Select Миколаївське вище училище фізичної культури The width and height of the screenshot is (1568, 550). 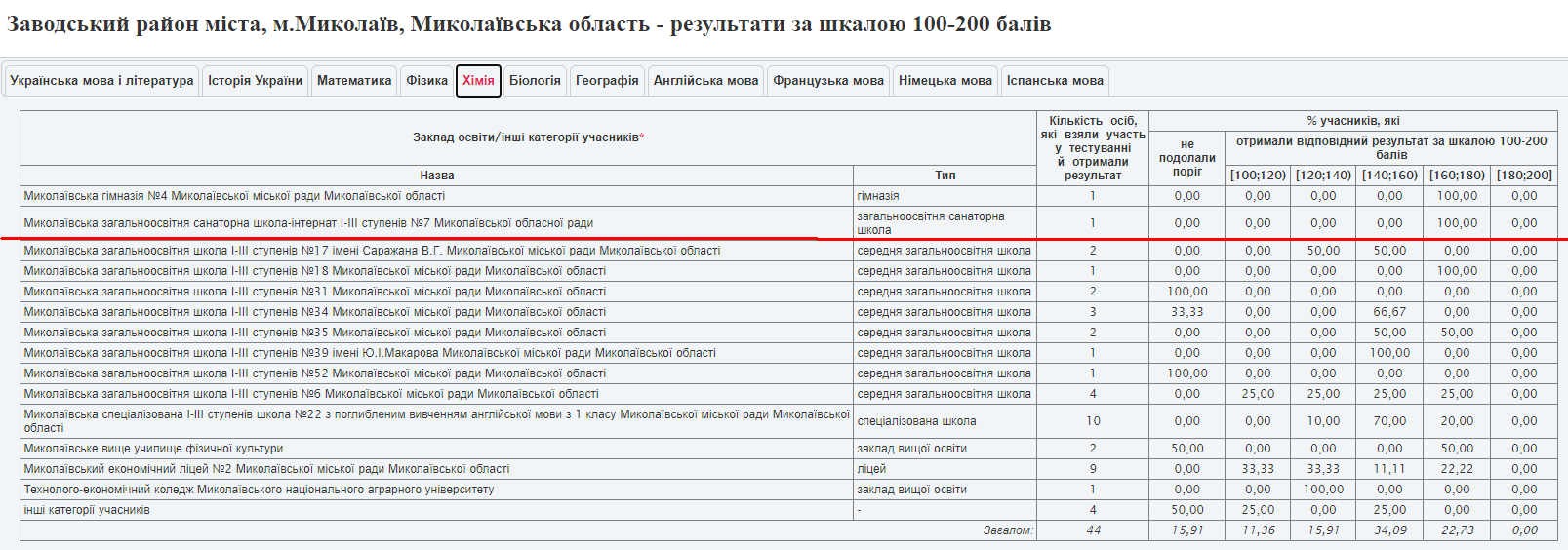(153, 449)
